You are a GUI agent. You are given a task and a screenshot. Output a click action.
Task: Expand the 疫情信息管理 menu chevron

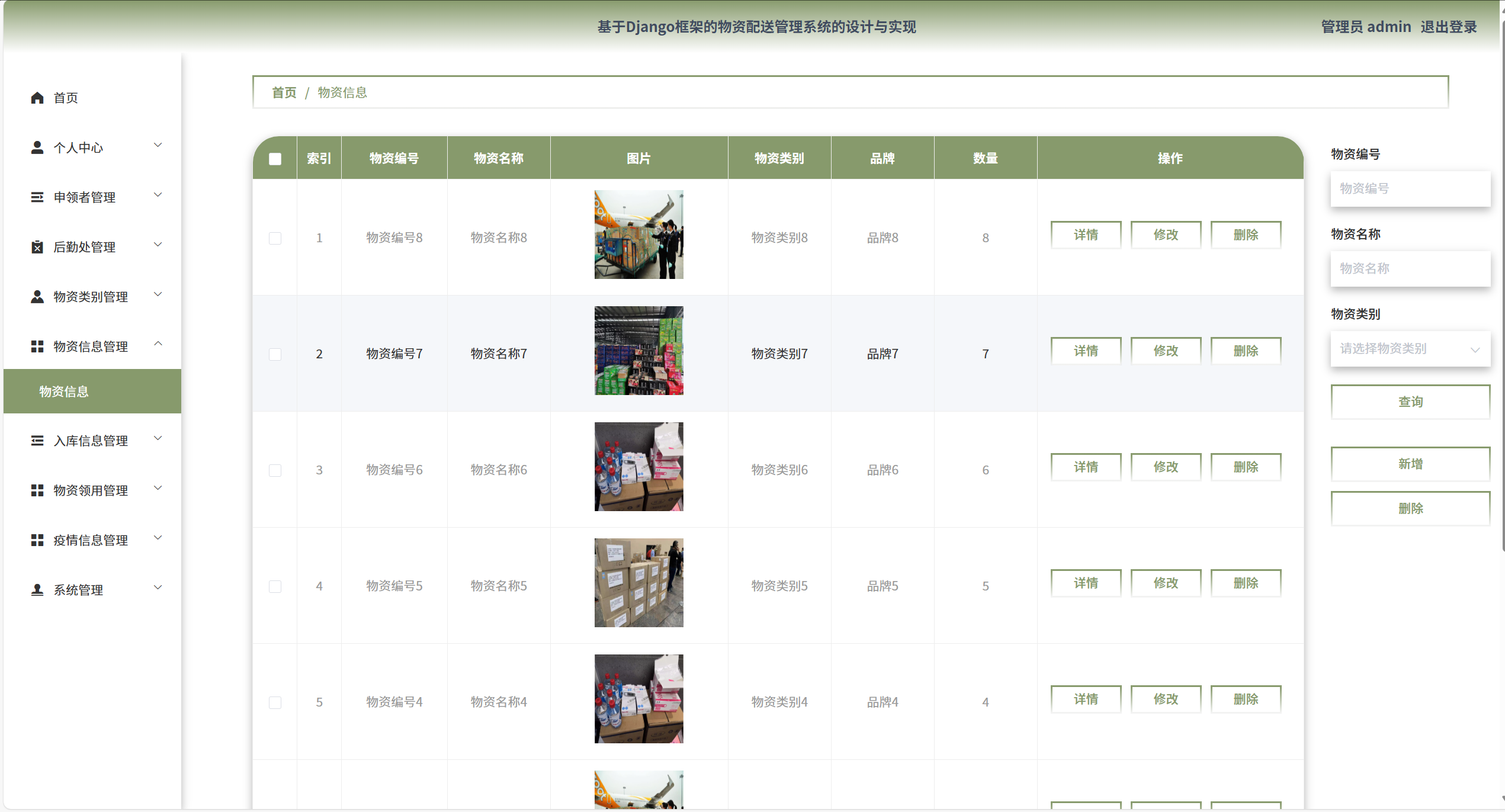158,538
